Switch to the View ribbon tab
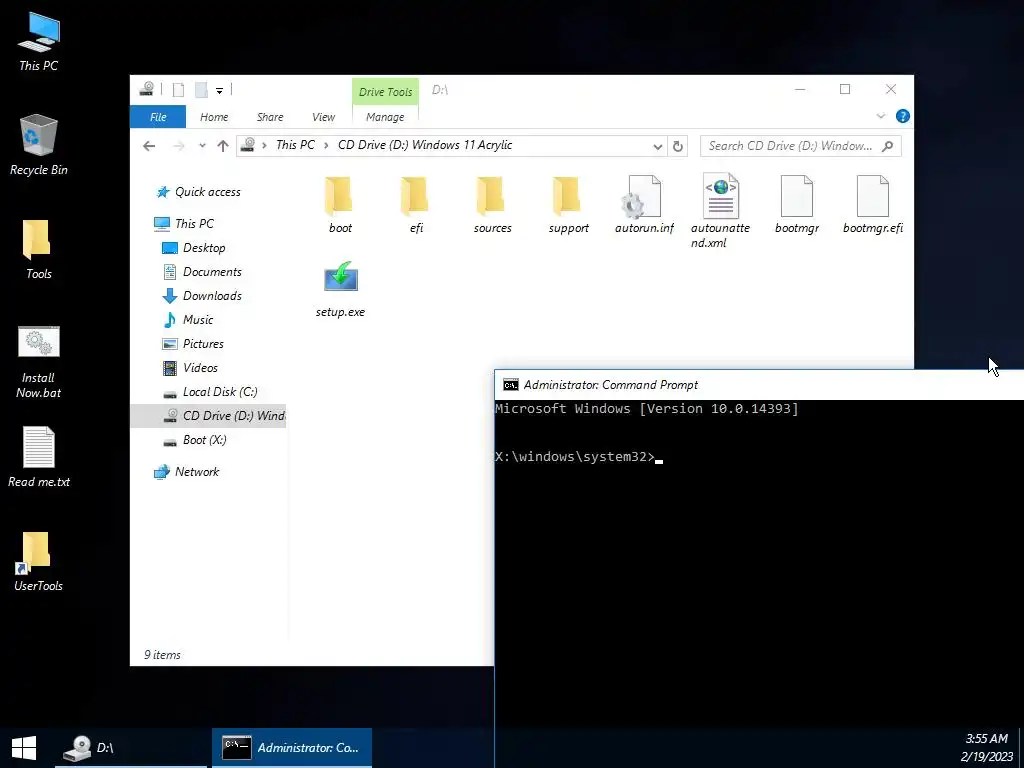The width and height of the screenshot is (1024, 768). 323,117
